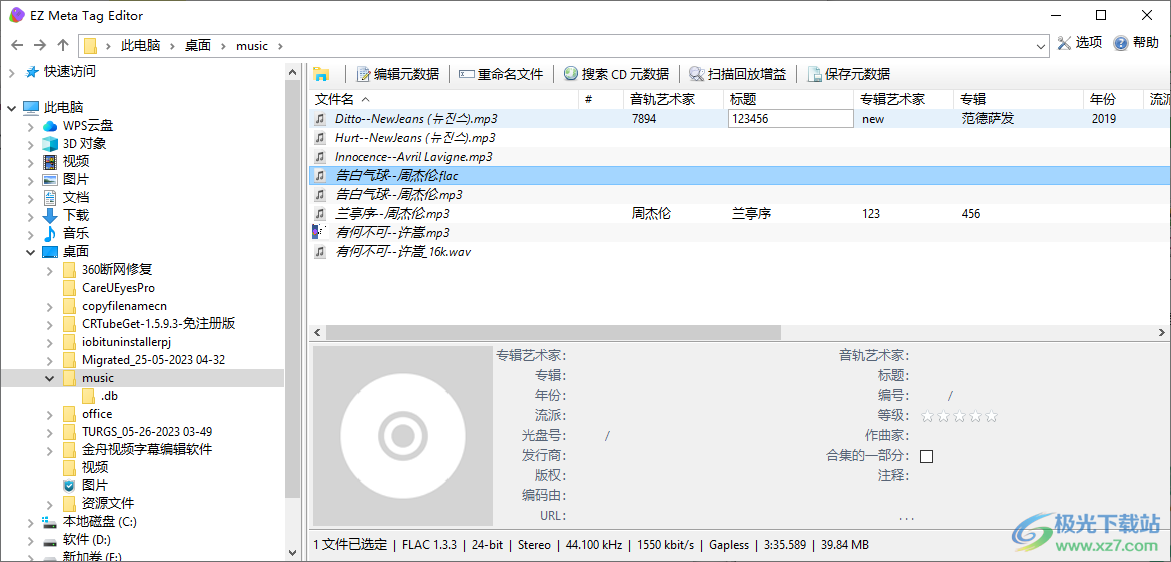Open 选项 settings
Viewport: 1171px width, 562px height.
[1080, 43]
